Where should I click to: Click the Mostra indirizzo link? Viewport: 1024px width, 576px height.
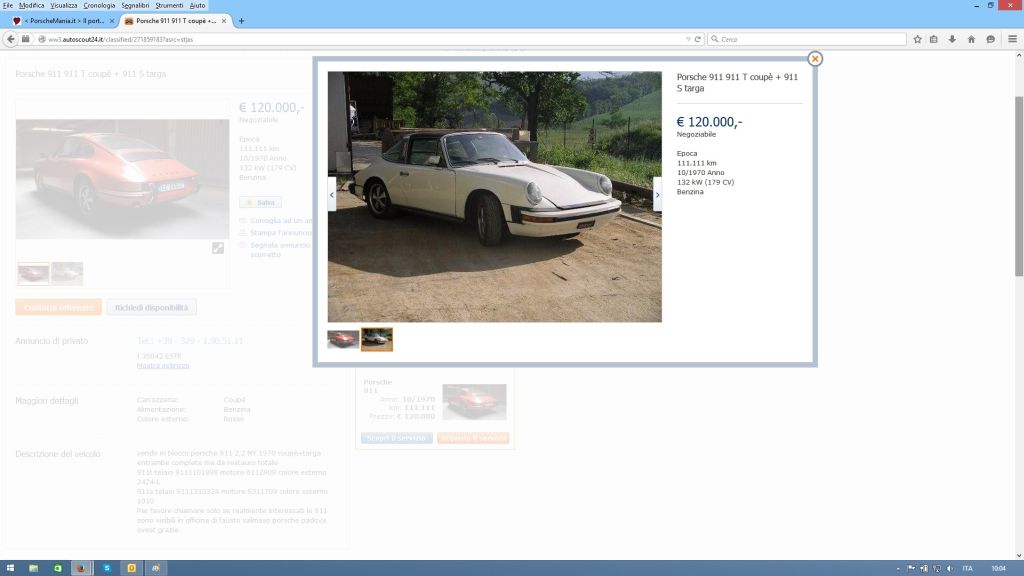tap(163, 366)
